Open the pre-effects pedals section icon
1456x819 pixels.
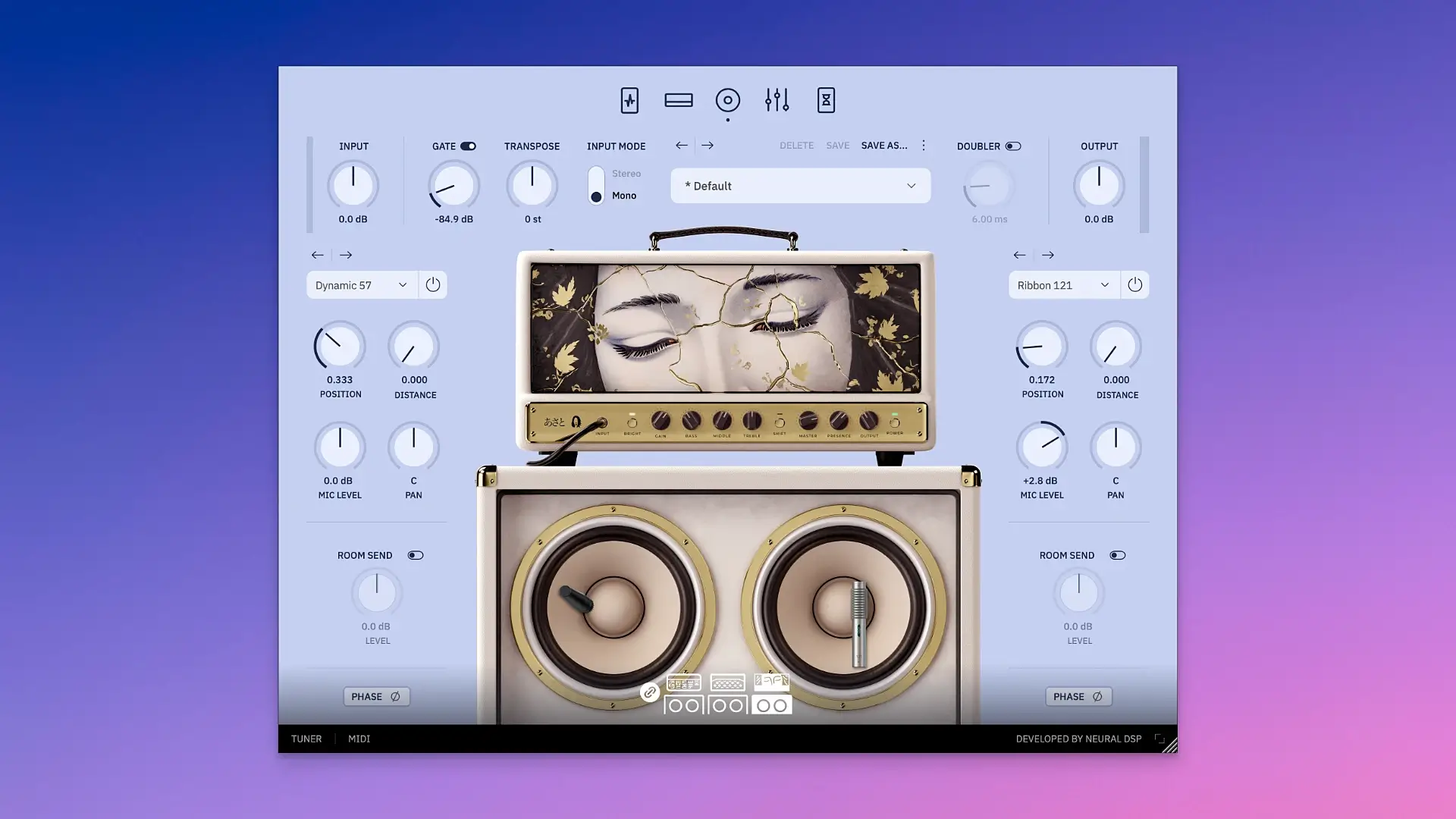(629, 100)
